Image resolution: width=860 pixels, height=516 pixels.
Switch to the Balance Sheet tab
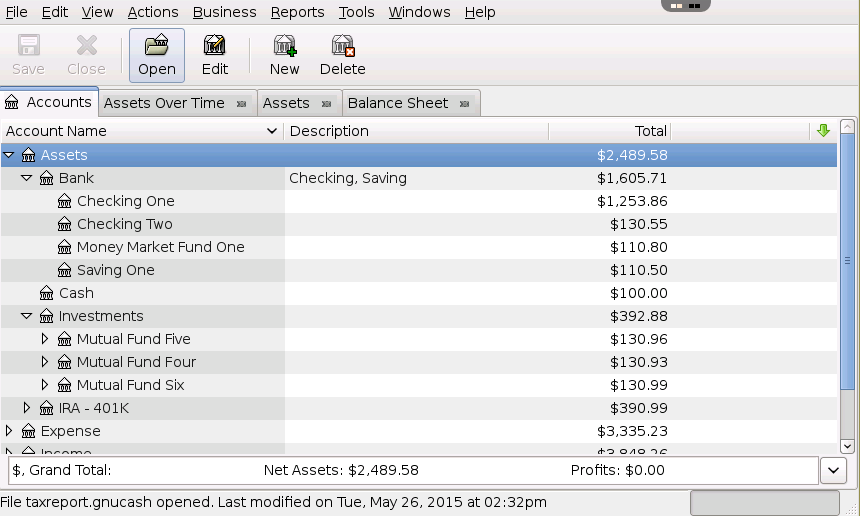[x=398, y=103]
